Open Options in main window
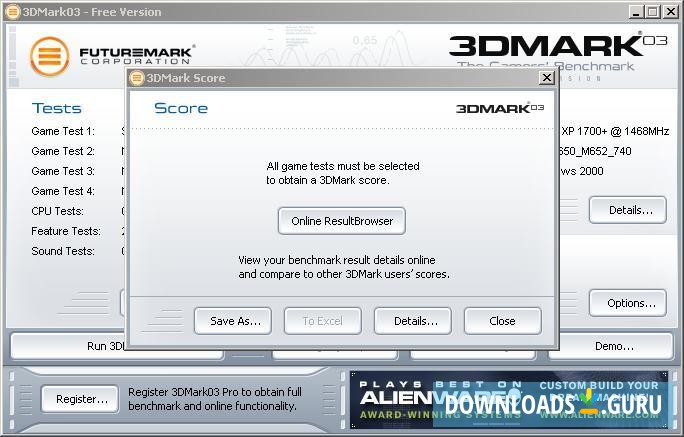Screen dimensions: 684x437 coord(628,303)
